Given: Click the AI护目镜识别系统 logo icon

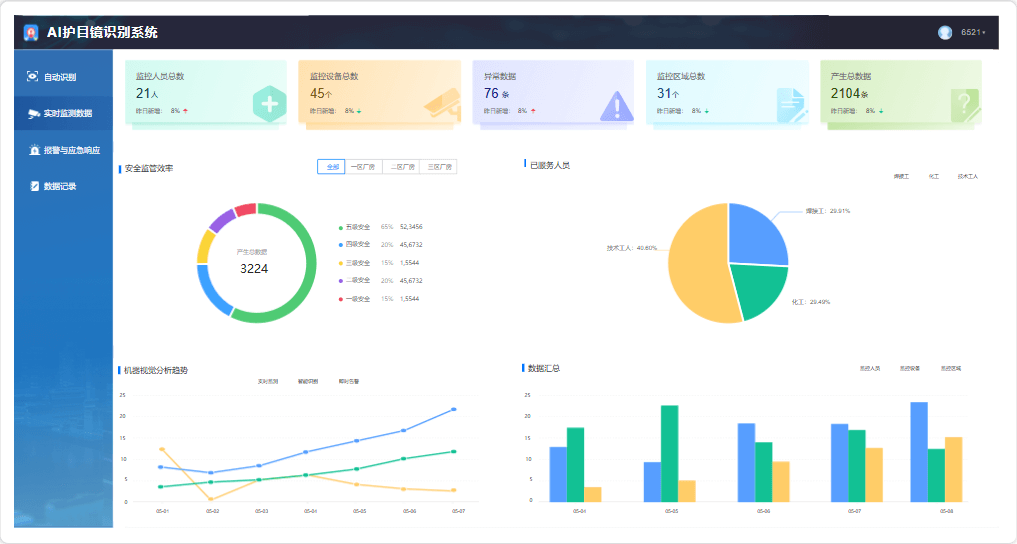Looking at the screenshot, I should tap(31, 32).
